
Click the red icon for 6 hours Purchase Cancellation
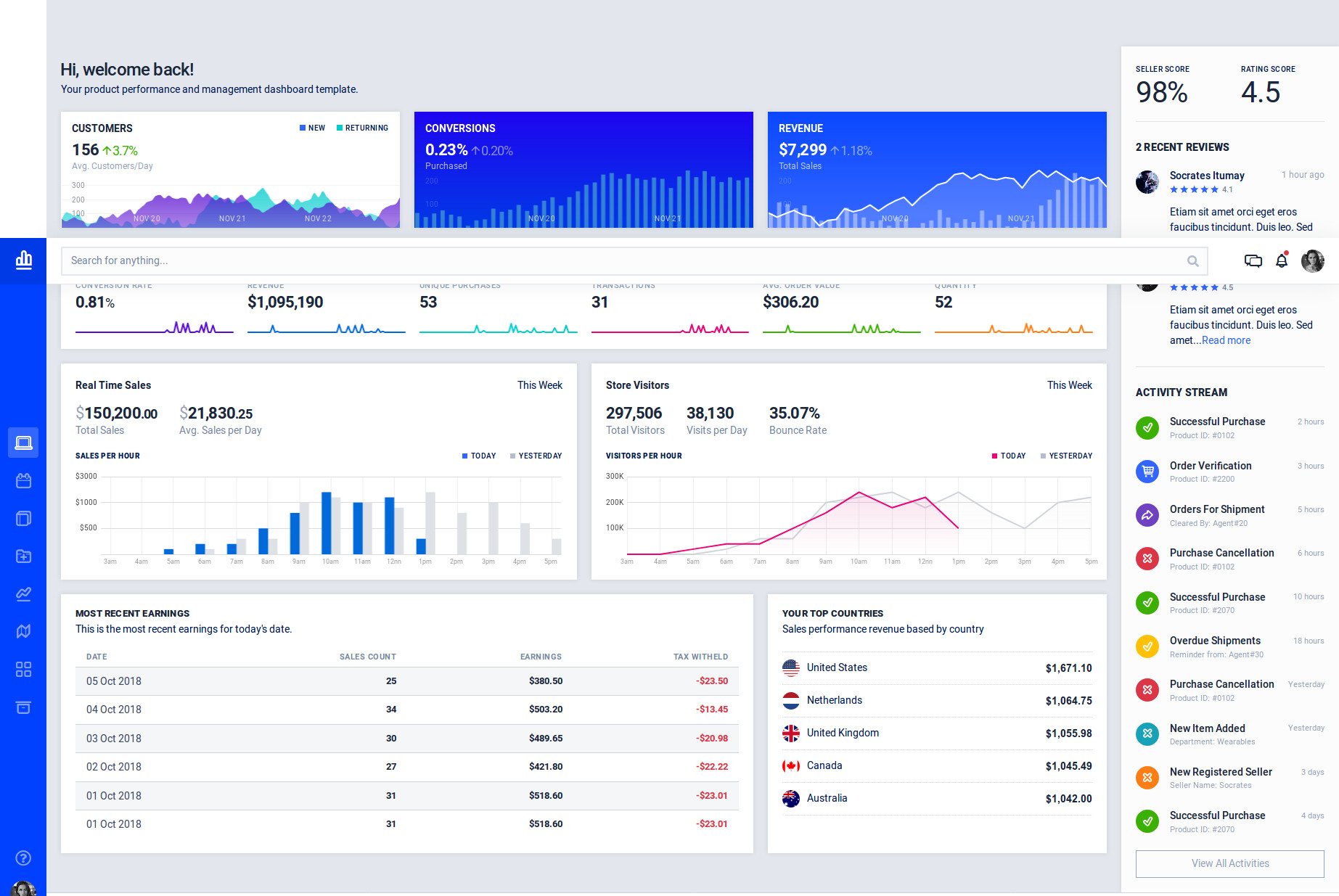(1147, 559)
